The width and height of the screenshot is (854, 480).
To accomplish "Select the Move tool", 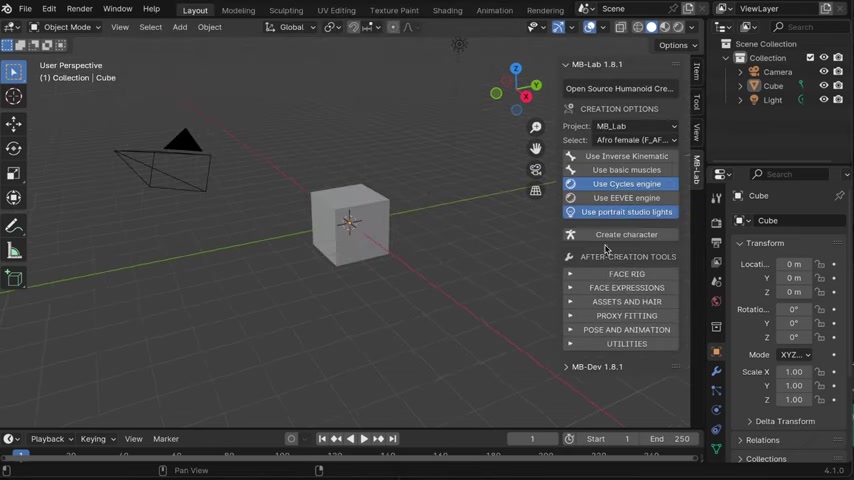I will [14, 123].
